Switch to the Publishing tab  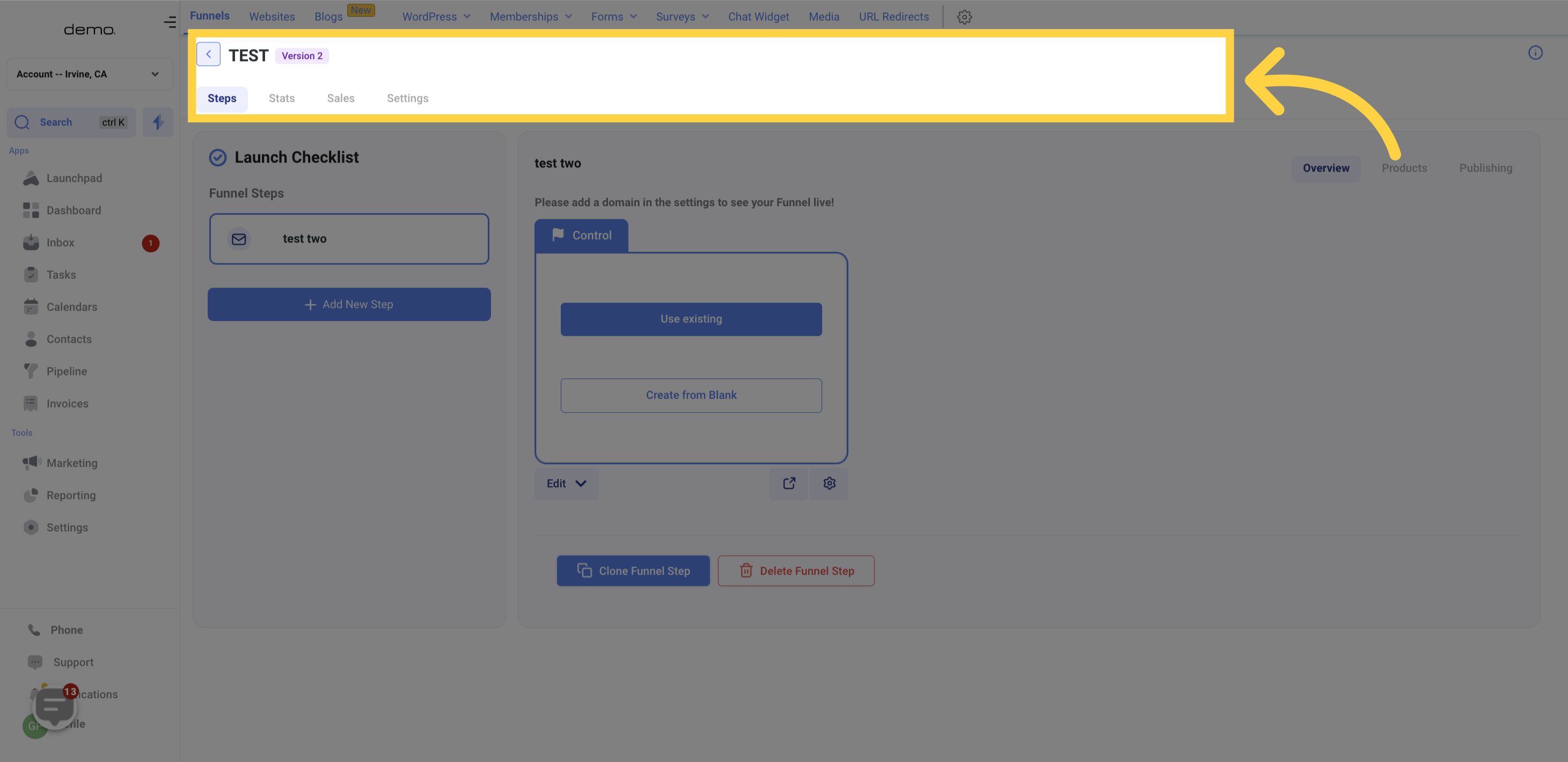tap(1485, 168)
